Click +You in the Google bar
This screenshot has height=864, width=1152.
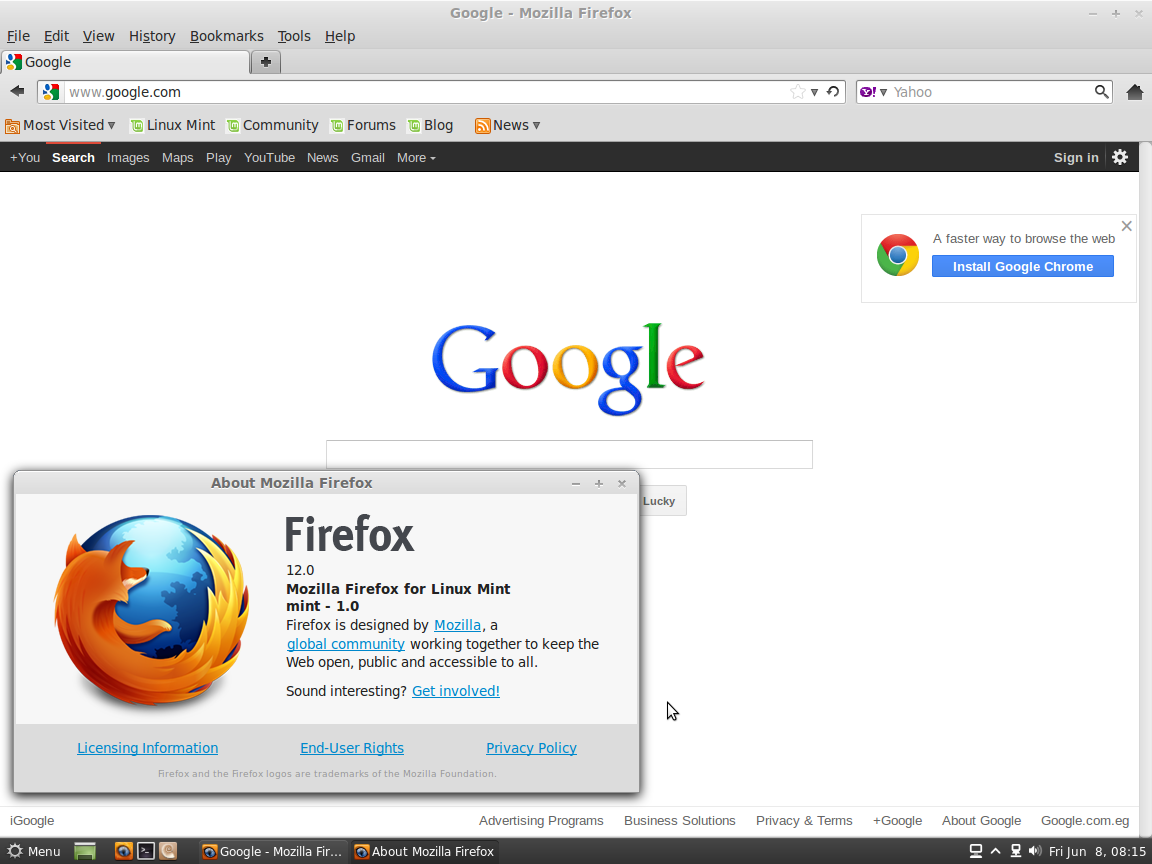click(x=25, y=157)
